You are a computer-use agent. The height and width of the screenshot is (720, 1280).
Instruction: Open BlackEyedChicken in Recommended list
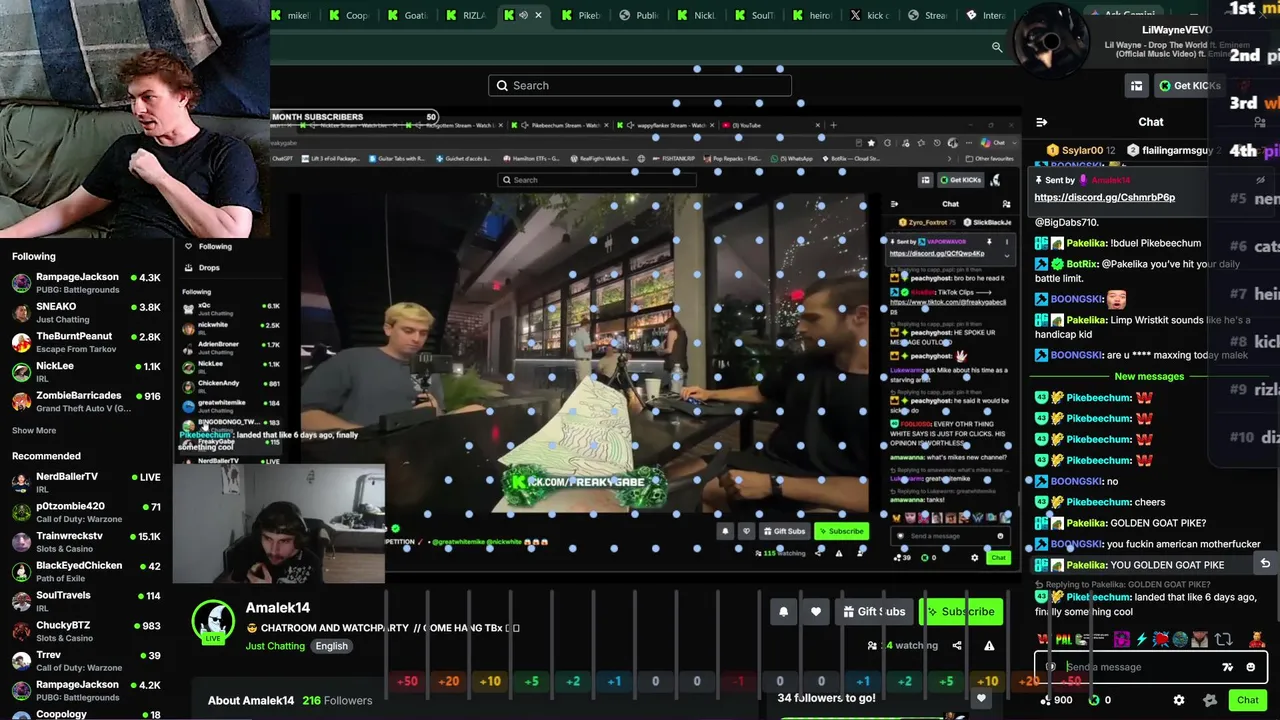pos(88,571)
